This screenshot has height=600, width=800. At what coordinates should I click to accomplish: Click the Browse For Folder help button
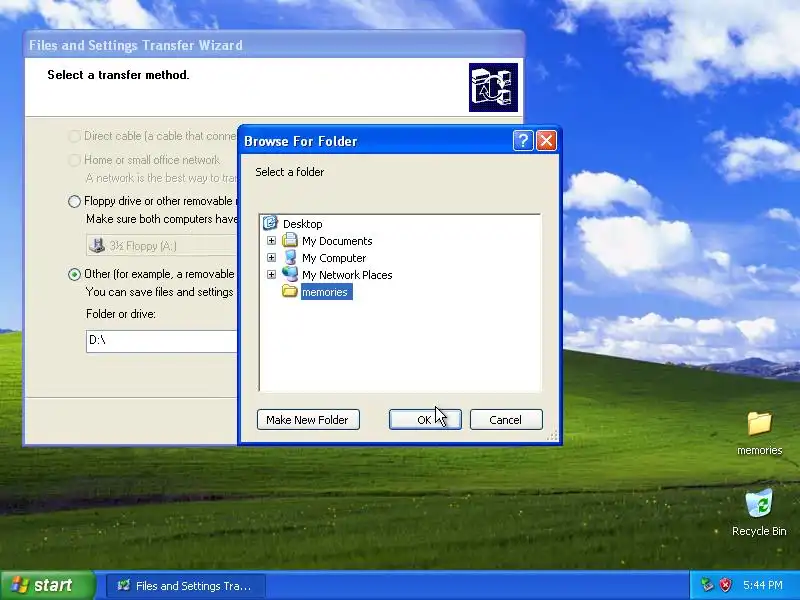[x=523, y=140]
